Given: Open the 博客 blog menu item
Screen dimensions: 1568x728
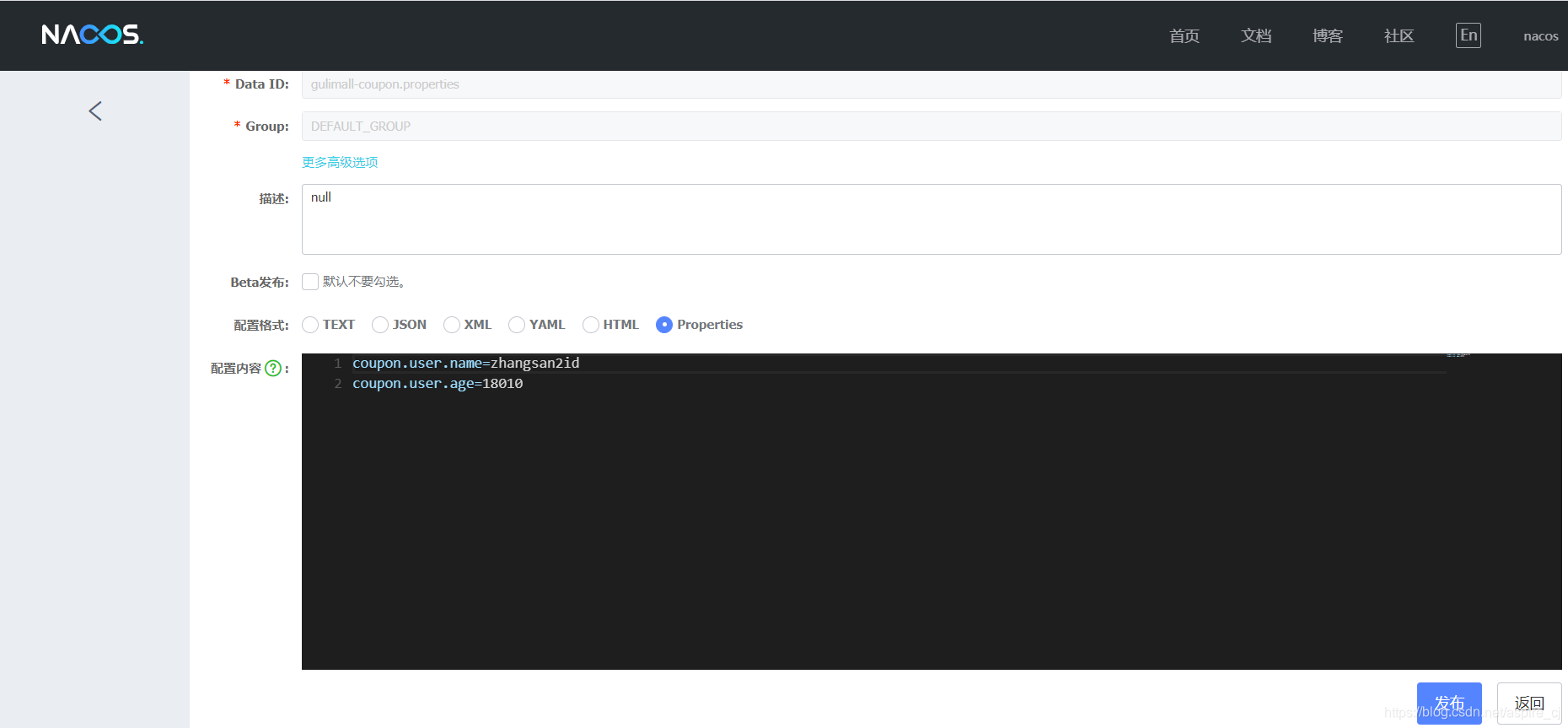Looking at the screenshot, I should [x=1328, y=35].
